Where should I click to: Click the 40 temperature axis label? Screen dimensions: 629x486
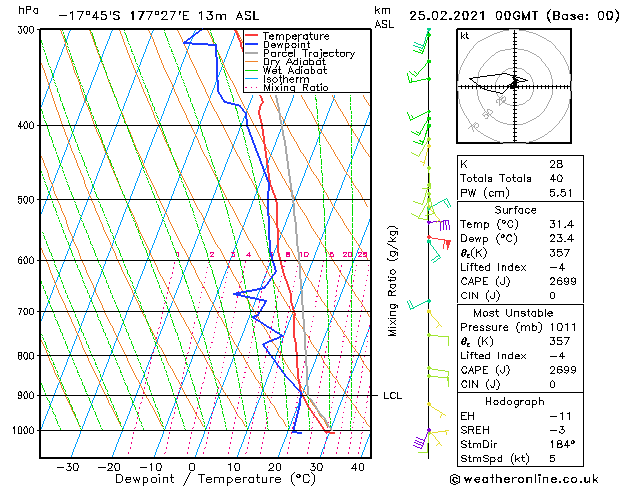357,468
